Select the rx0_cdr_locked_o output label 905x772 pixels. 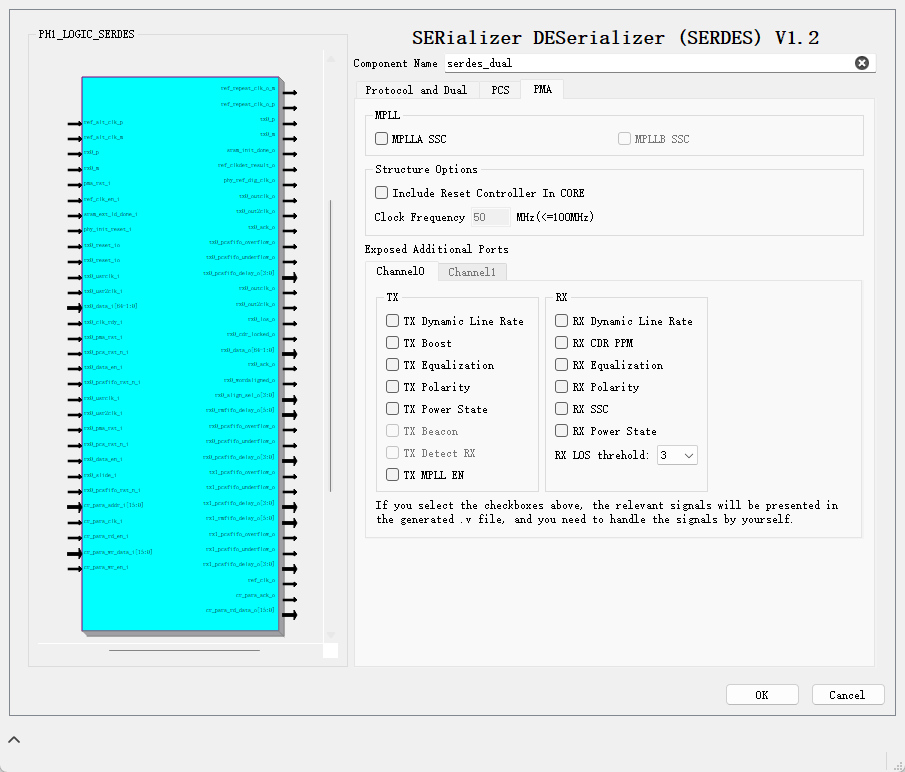point(251,334)
